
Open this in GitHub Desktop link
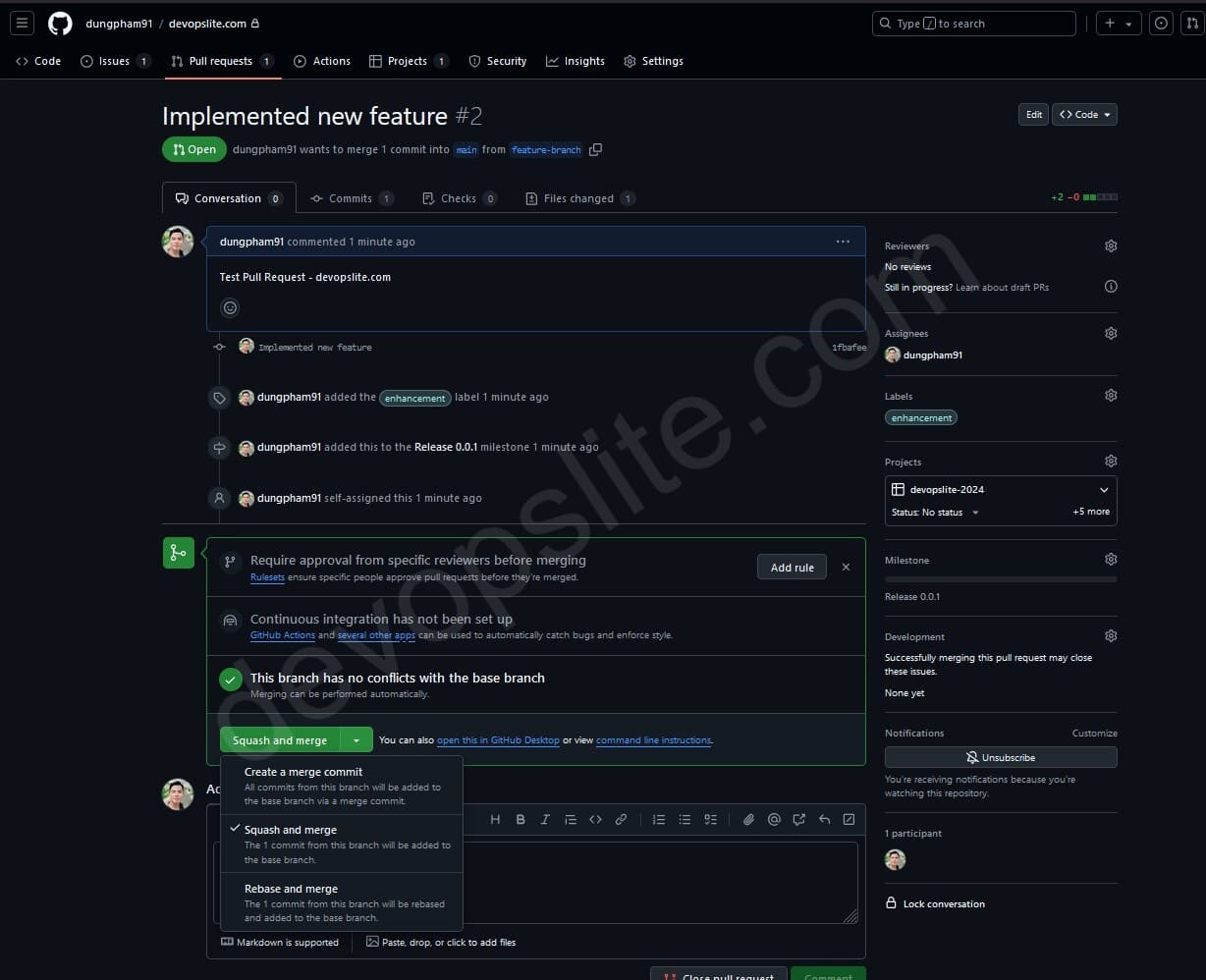(498, 740)
